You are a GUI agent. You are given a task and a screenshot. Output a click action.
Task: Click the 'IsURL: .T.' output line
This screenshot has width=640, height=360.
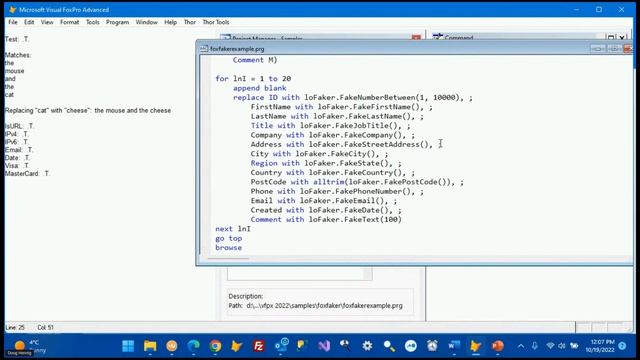coord(19,126)
